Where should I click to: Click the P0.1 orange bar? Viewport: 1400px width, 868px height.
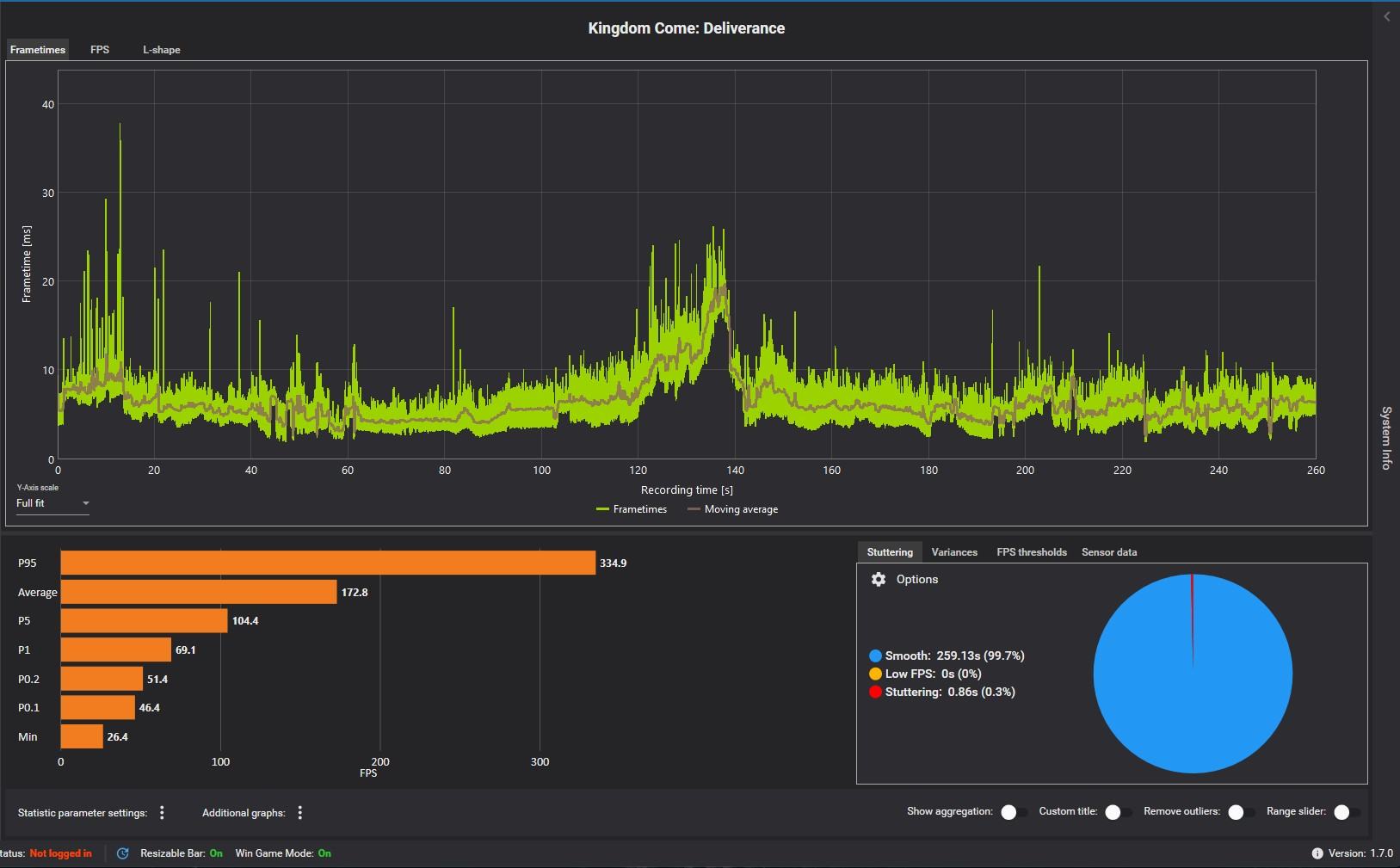[98, 708]
